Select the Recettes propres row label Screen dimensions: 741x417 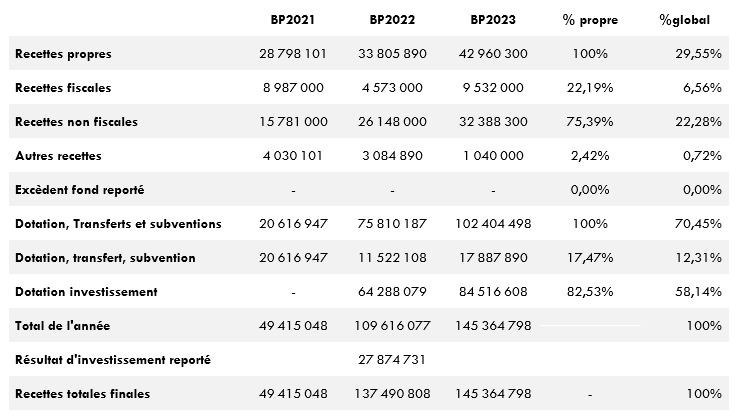(x=64, y=54)
